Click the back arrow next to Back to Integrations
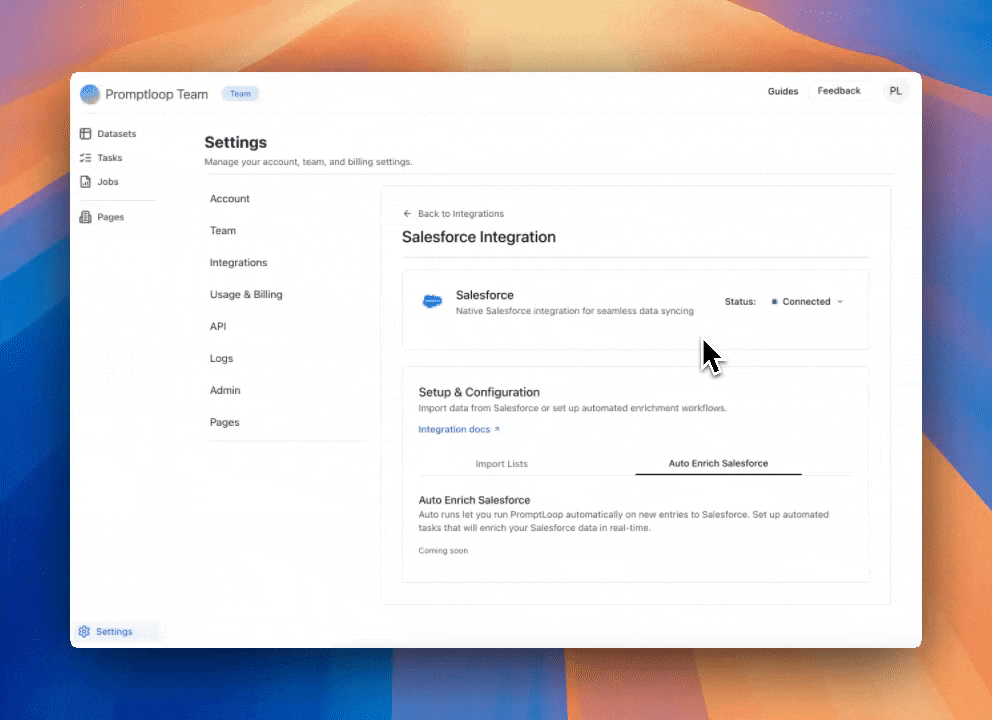Screen dimensions: 992x720 point(407,213)
